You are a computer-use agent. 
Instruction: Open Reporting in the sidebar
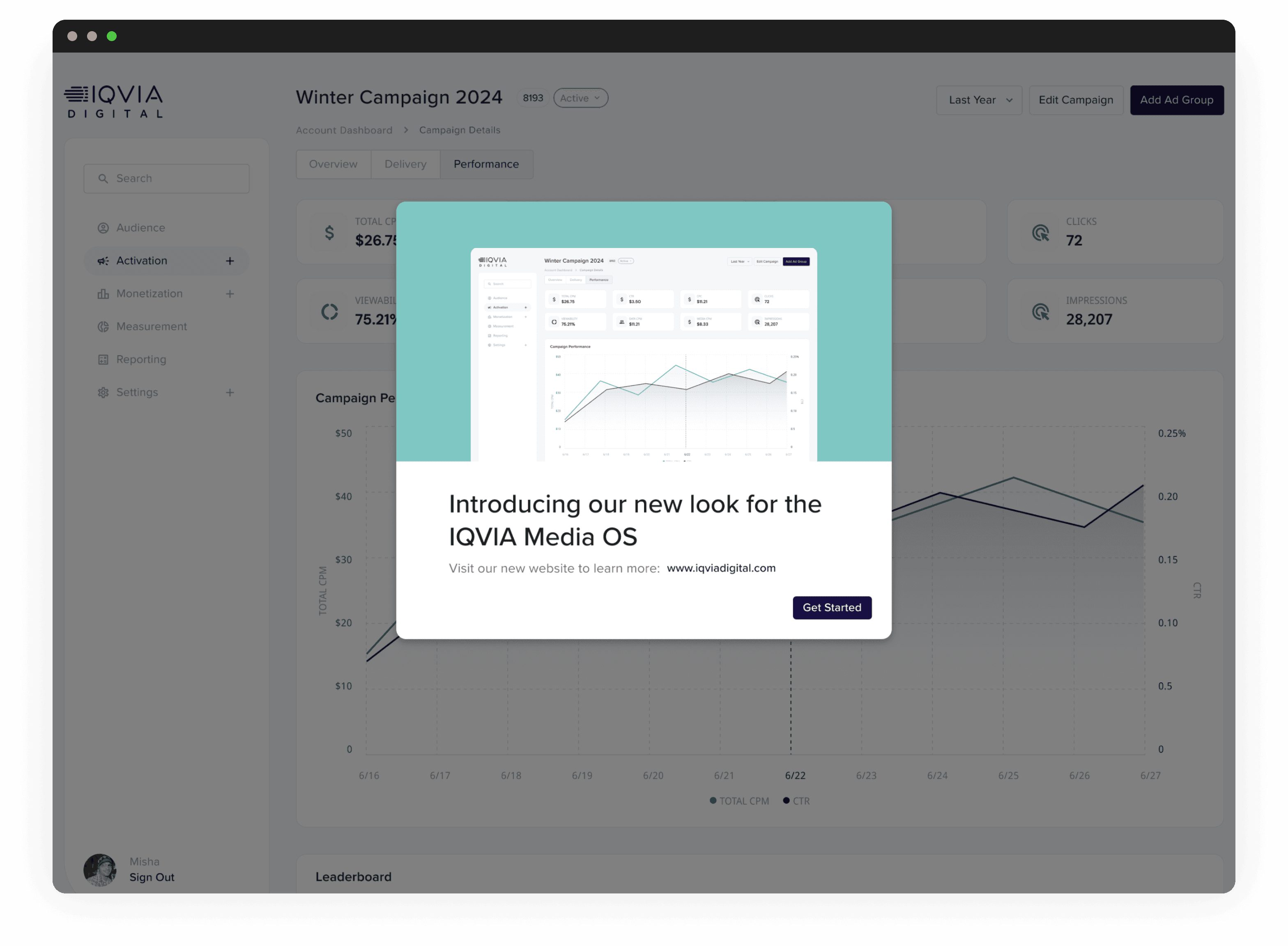point(166,359)
